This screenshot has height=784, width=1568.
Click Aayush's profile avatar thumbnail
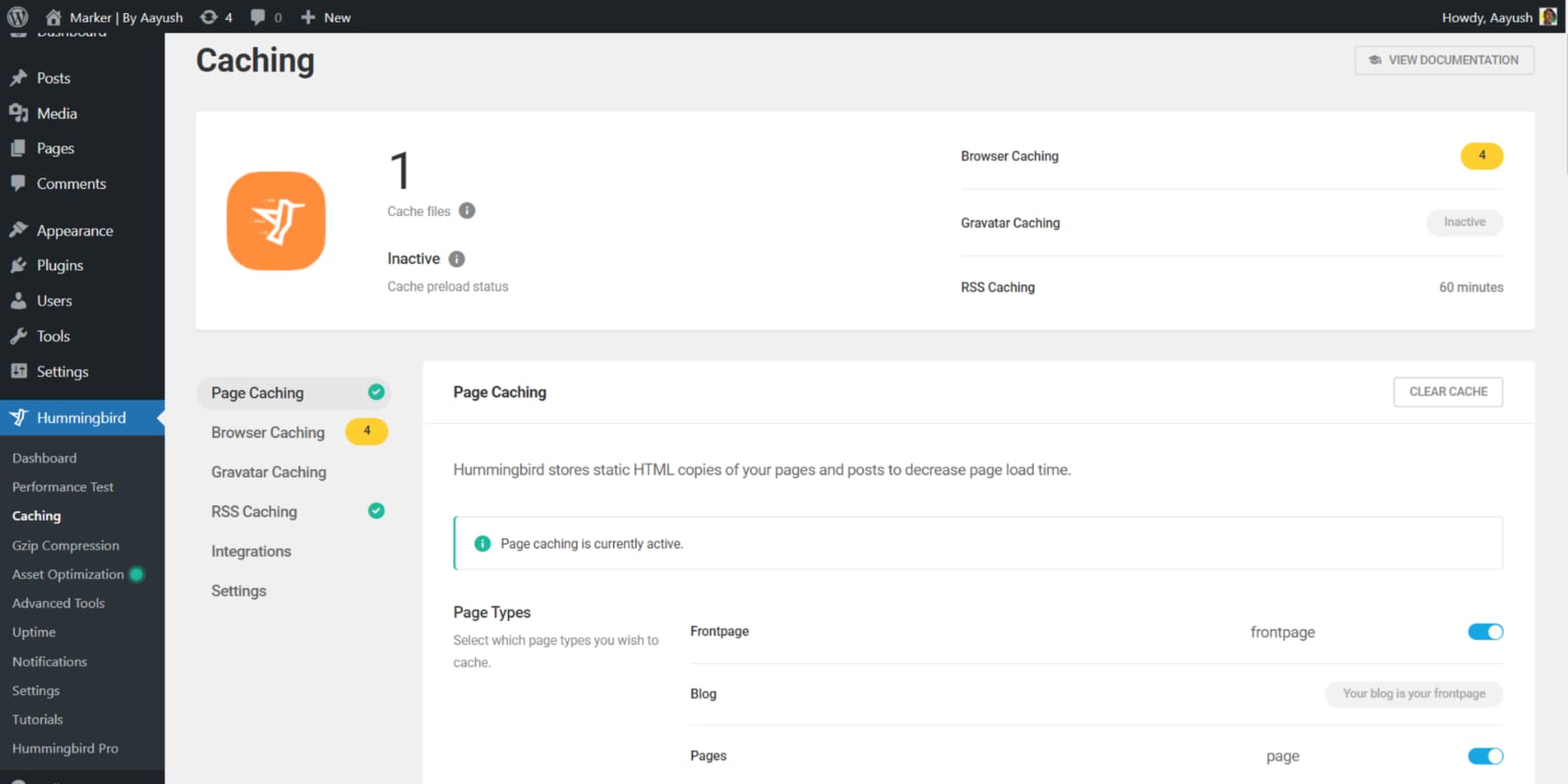(x=1548, y=17)
